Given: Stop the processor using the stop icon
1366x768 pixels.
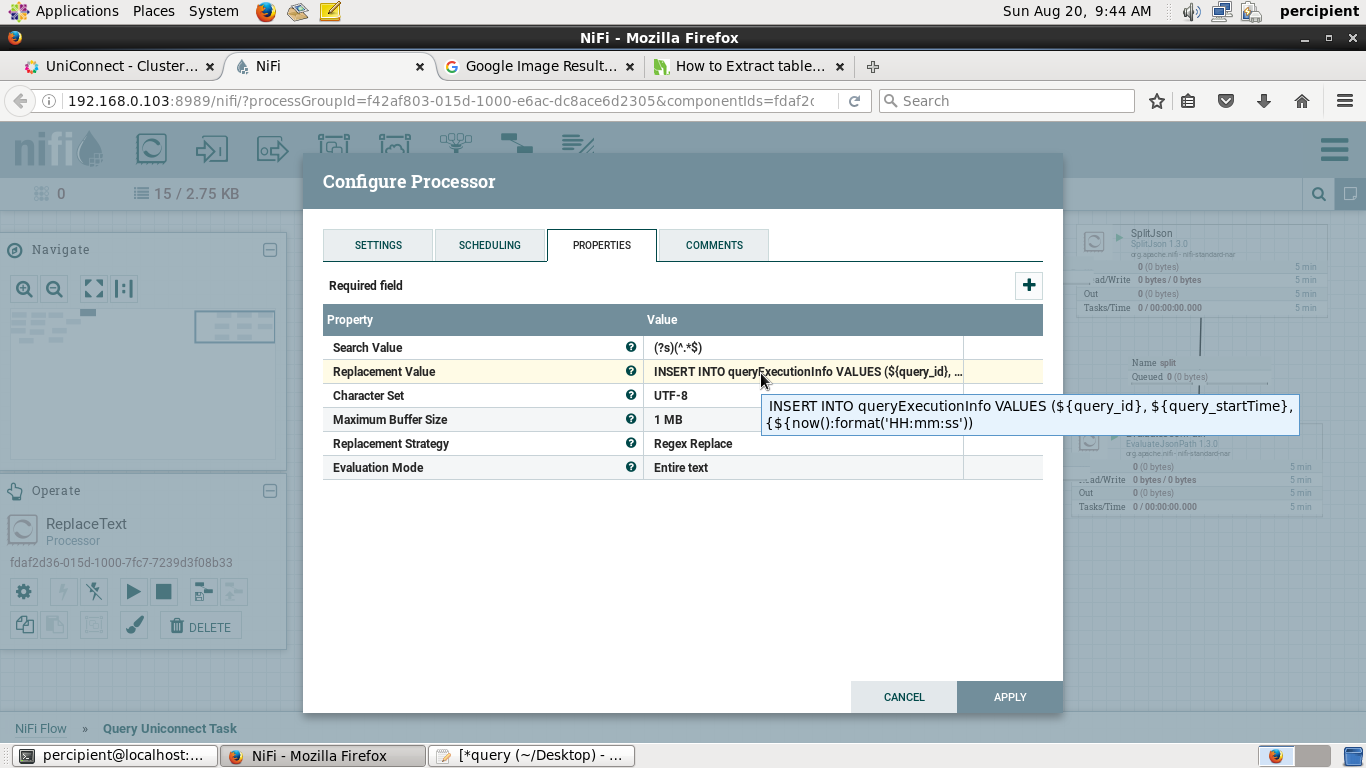Looking at the screenshot, I should click(x=163, y=591).
